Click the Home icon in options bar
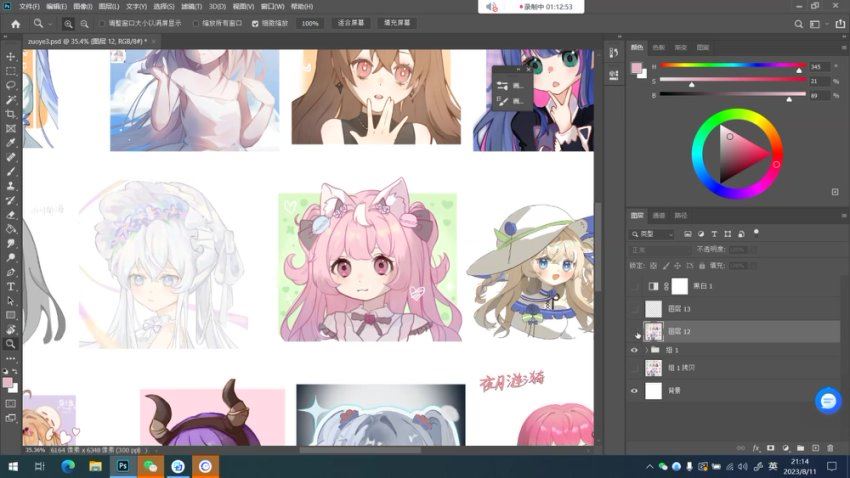The width and height of the screenshot is (850, 478). (x=16, y=24)
